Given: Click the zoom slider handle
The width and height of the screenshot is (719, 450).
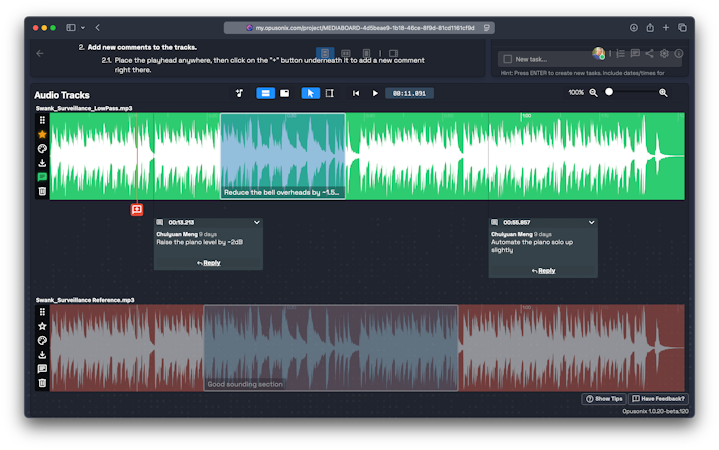Looking at the screenshot, I should tap(609, 92).
